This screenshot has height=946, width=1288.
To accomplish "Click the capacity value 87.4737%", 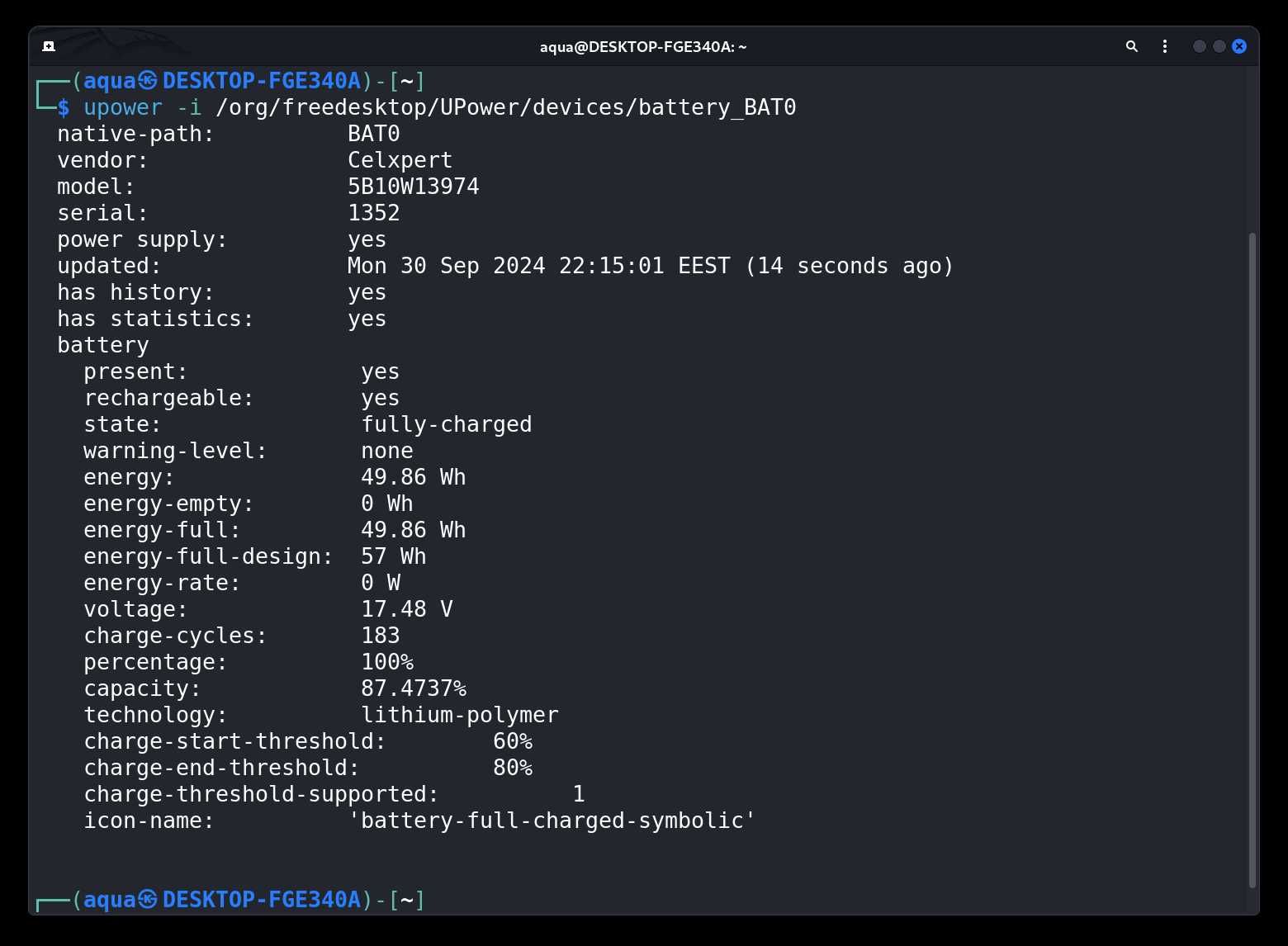I will [x=414, y=688].
